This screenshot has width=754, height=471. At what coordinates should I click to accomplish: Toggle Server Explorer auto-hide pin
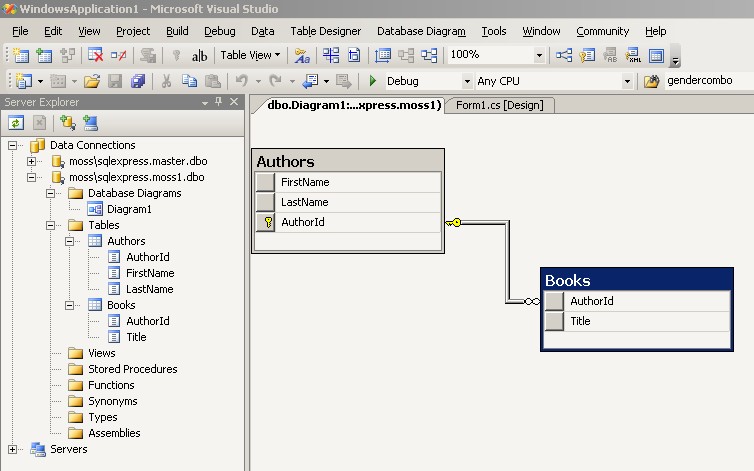pos(219,102)
